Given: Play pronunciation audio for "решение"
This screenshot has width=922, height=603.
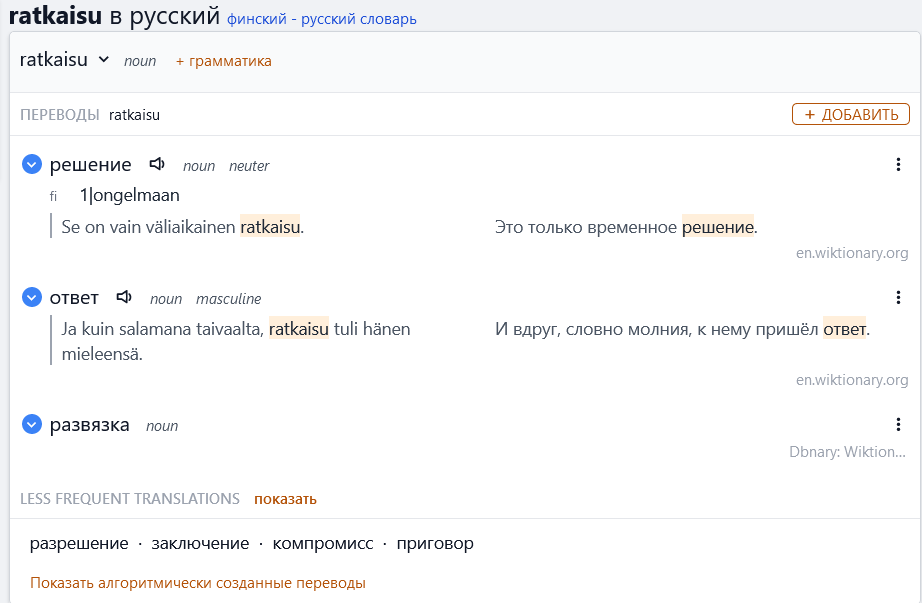Looking at the screenshot, I should click(157, 164).
